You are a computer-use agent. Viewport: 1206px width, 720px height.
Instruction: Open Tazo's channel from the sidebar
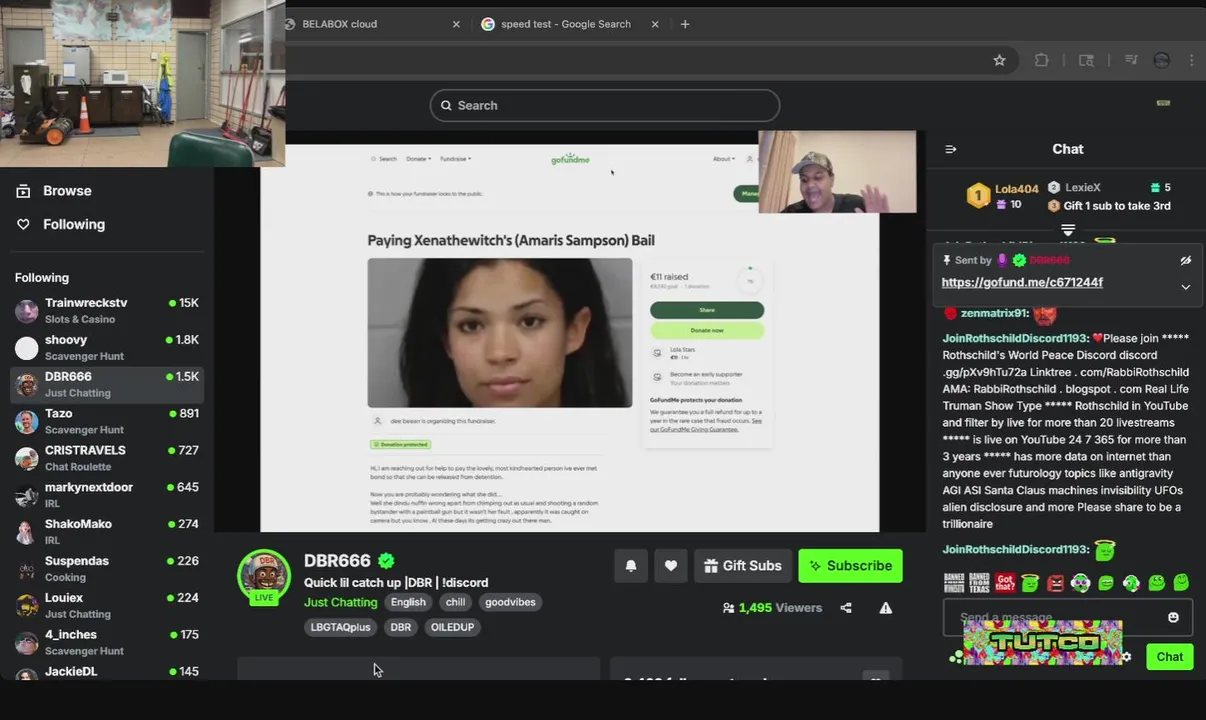coord(107,421)
